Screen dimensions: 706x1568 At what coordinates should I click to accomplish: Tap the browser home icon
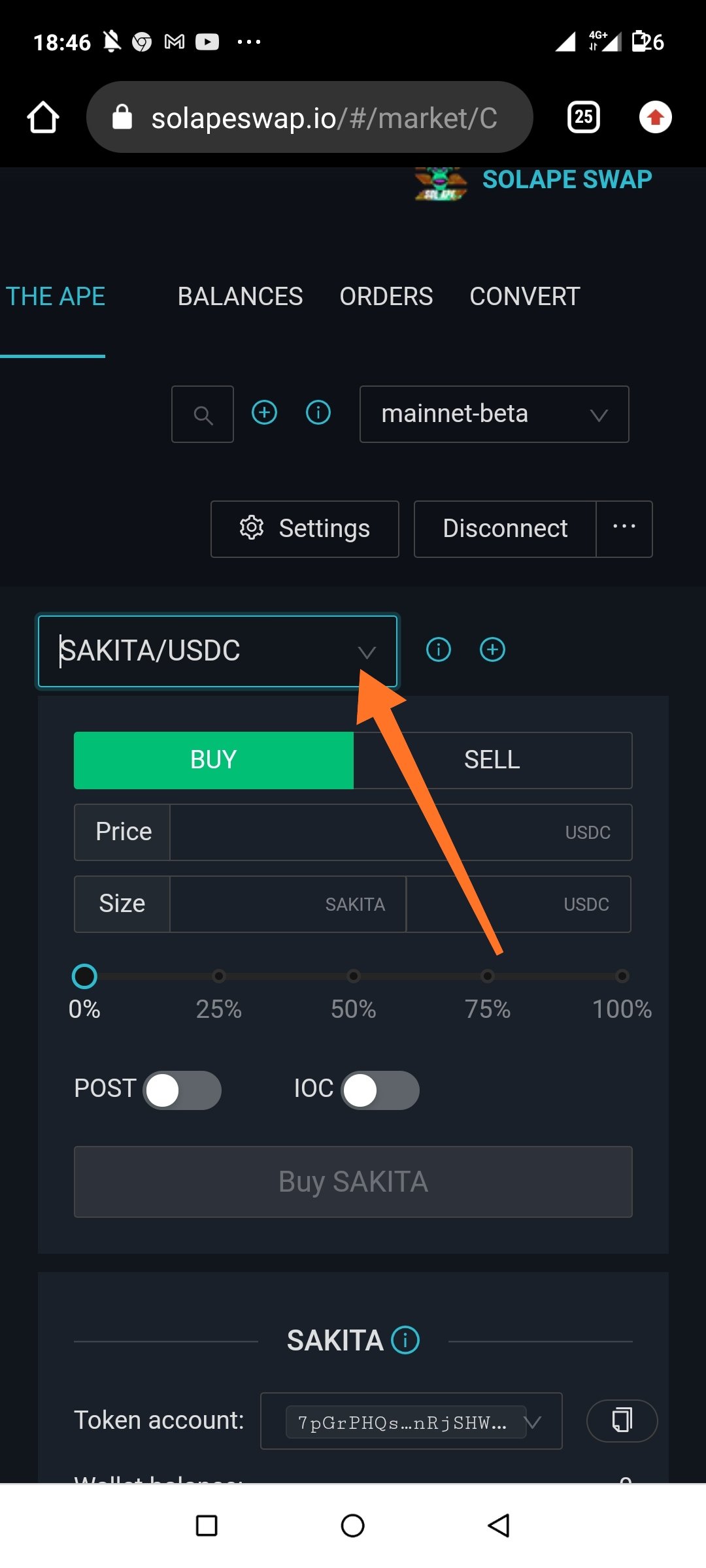coord(43,118)
